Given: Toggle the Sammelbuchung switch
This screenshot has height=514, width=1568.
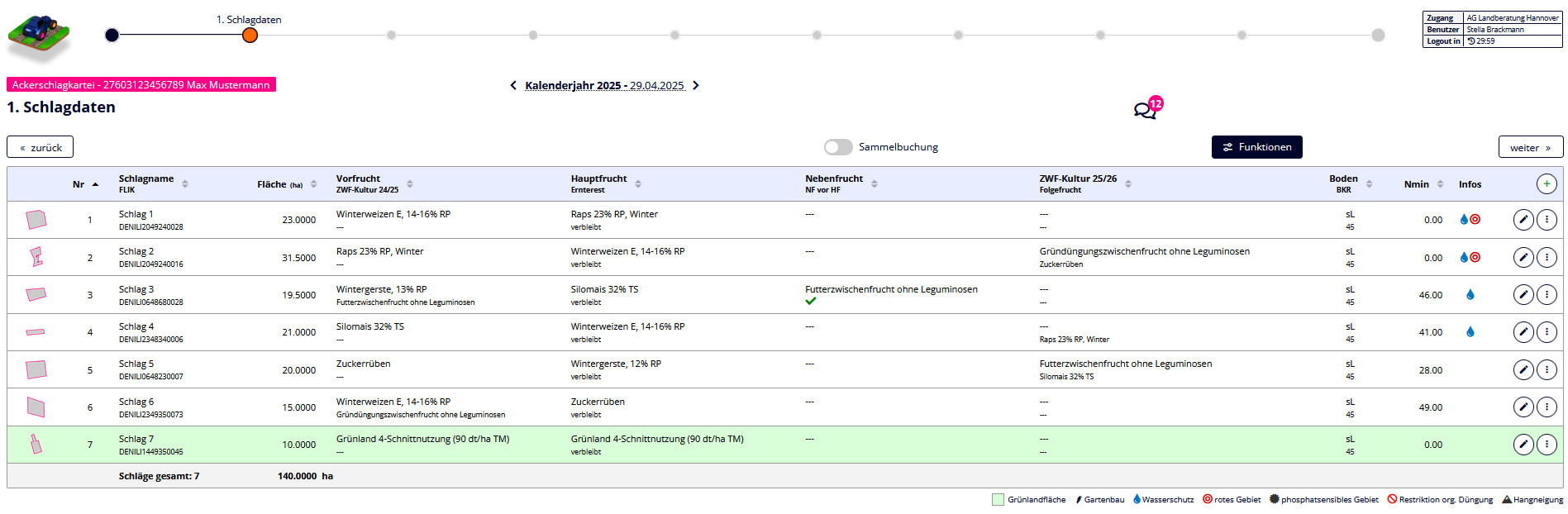Looking at the screenshot, I should (x=838, y=147).
